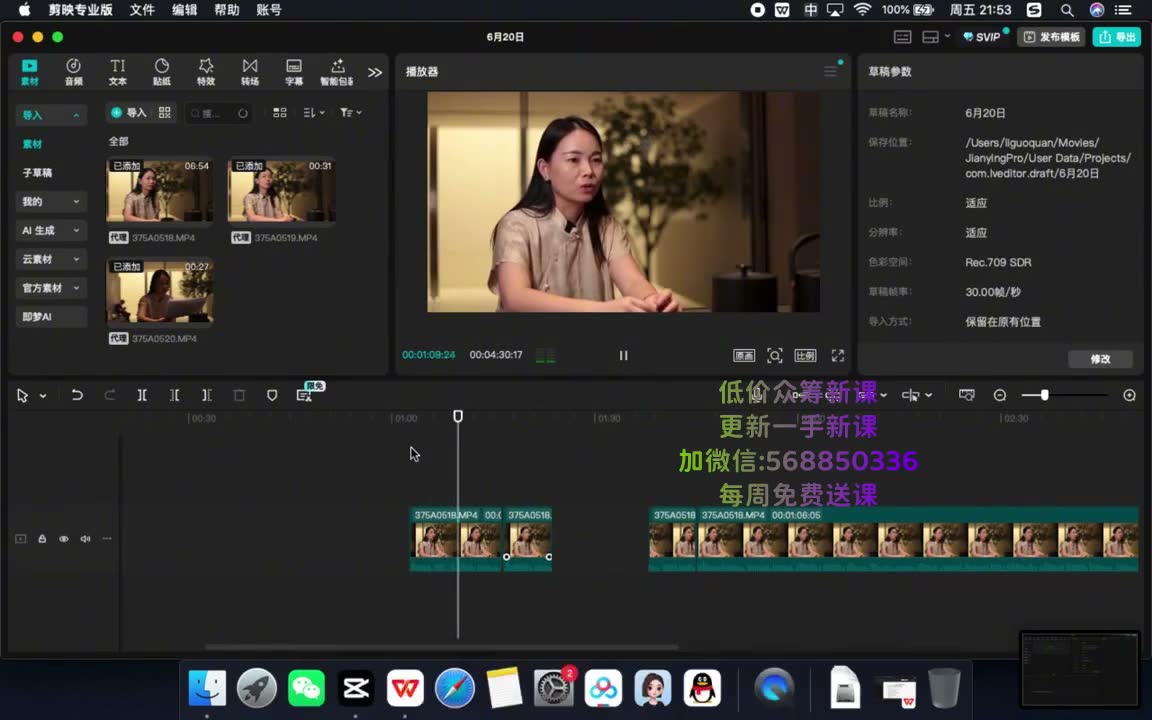Select the 375A0519.MP4 thumbnail
1152x720 pixels.
282,190
